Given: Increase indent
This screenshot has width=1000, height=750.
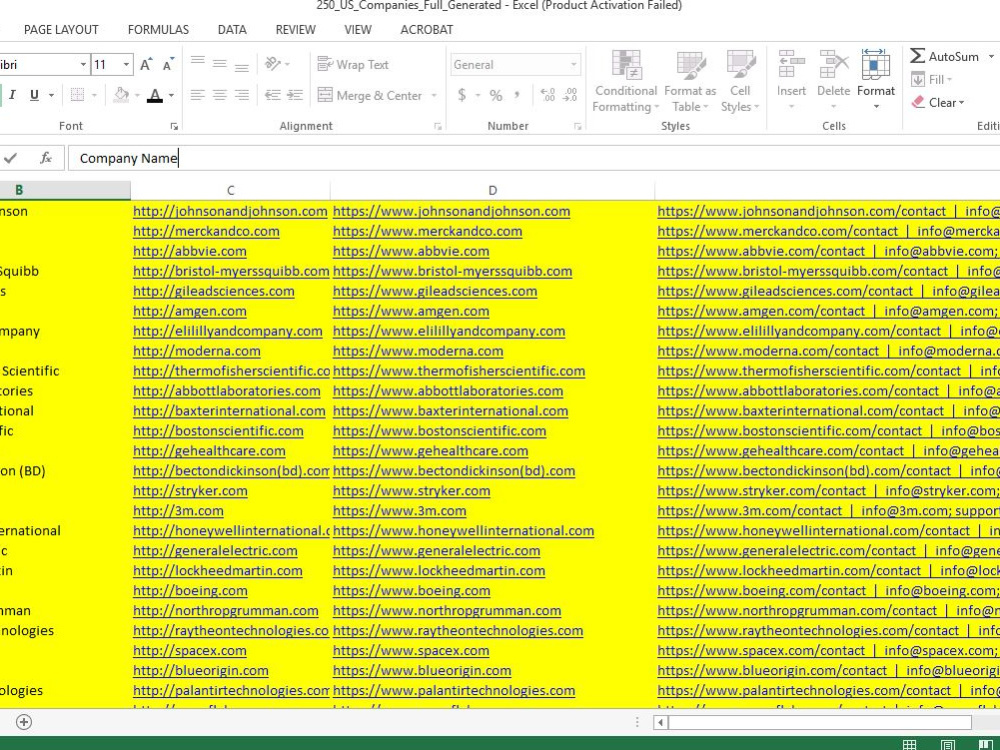Looking at the screenshot, I should pos(295,95).
